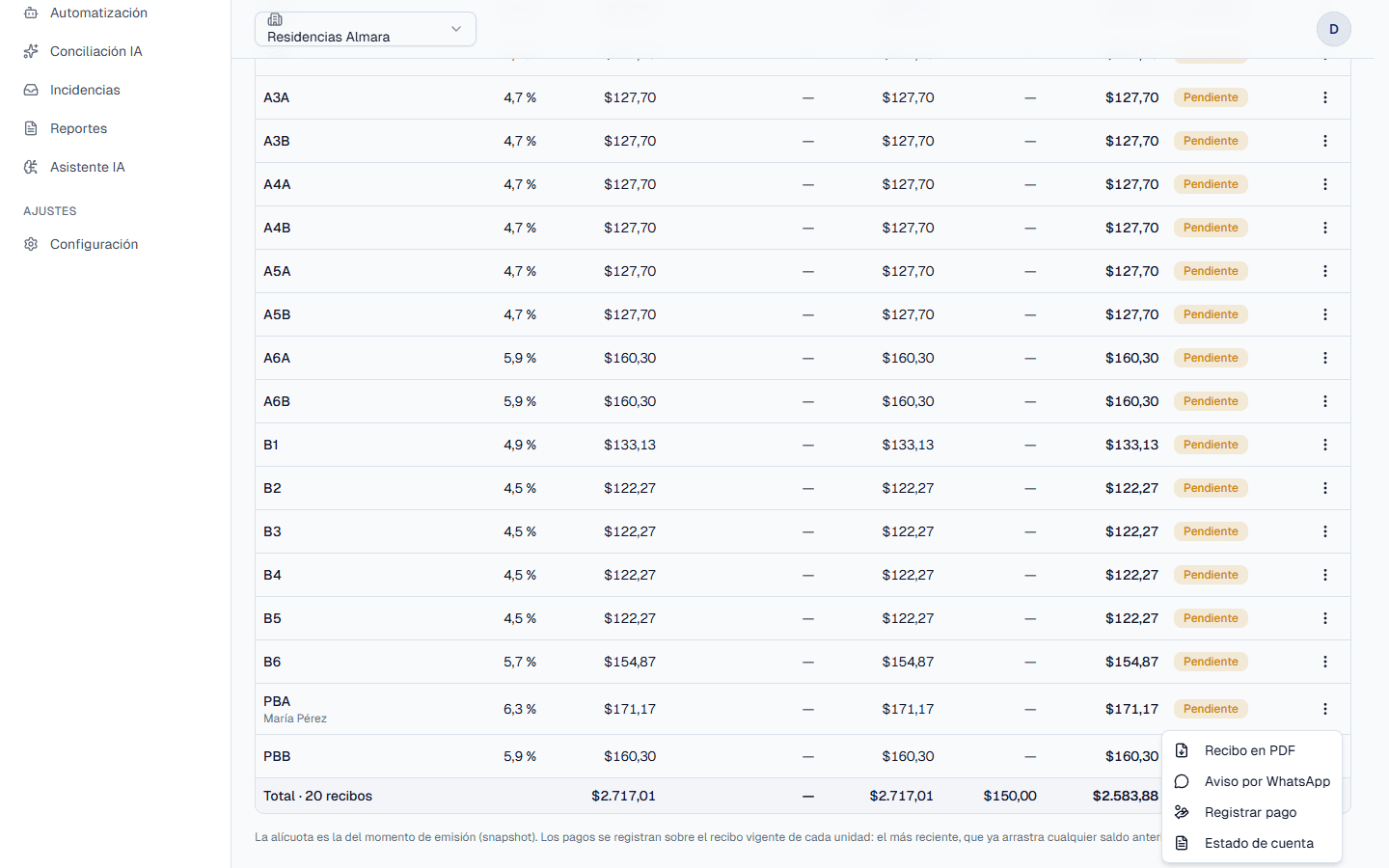Viewport: 1389px width, 868px height.
Task: Click the Pendiente status badge for A4B
Action: pyautogui.click(x=1211, y=228)
